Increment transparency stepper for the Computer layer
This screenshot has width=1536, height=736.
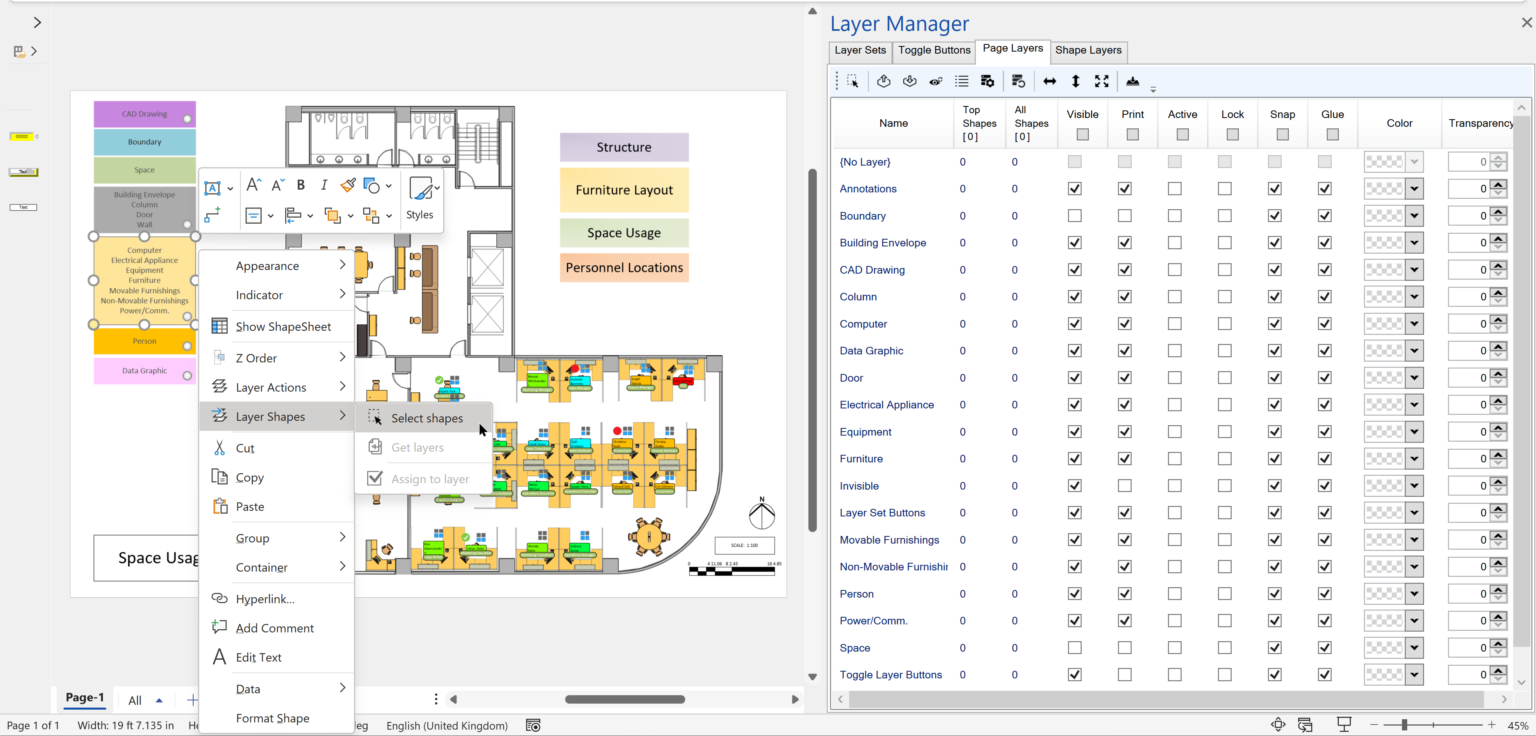(1498, 319)
